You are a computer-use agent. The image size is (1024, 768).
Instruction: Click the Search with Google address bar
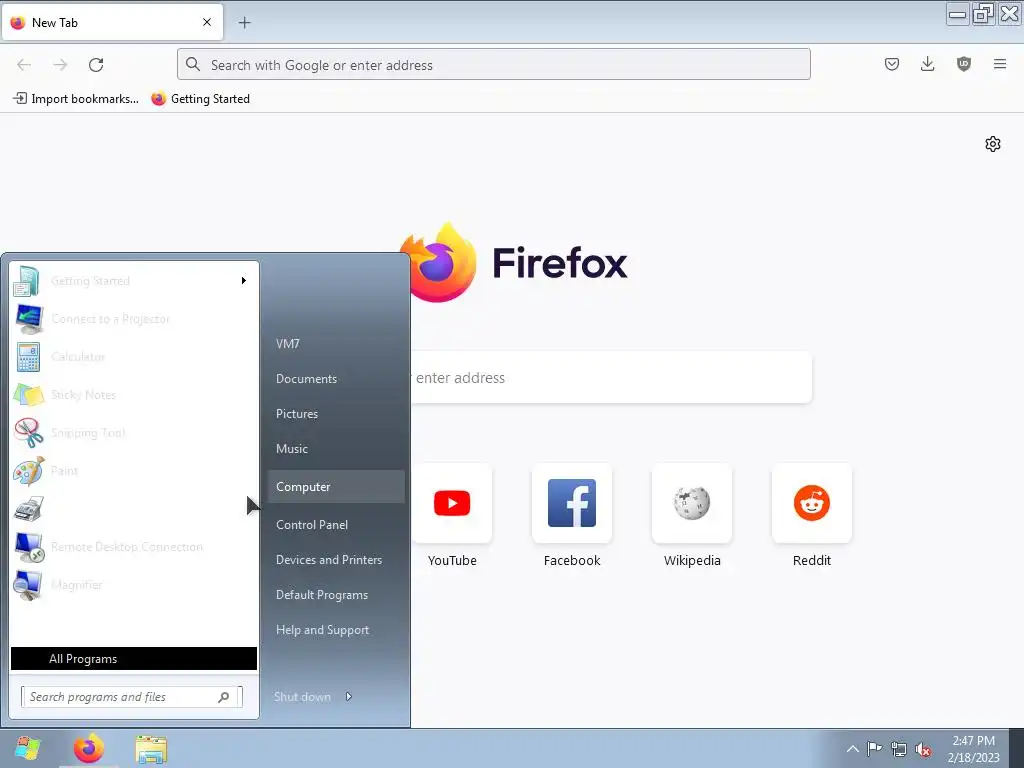[494, 65]
